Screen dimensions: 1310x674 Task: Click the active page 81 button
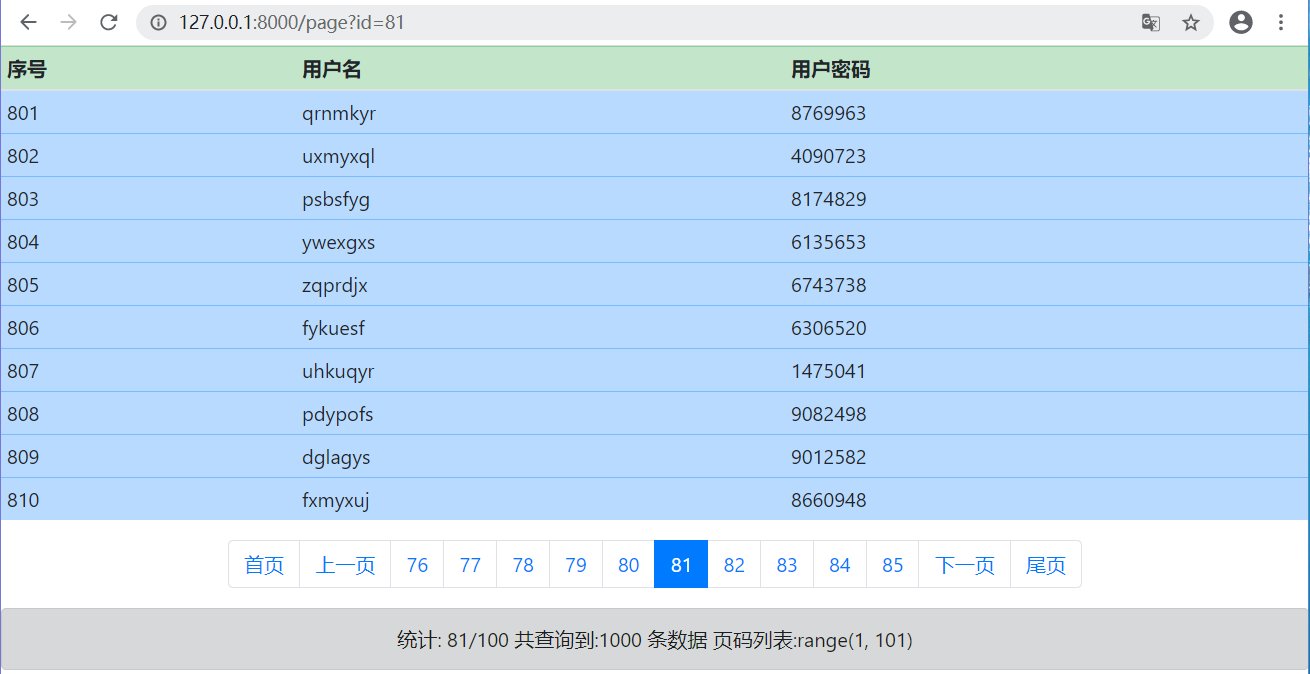681,565
